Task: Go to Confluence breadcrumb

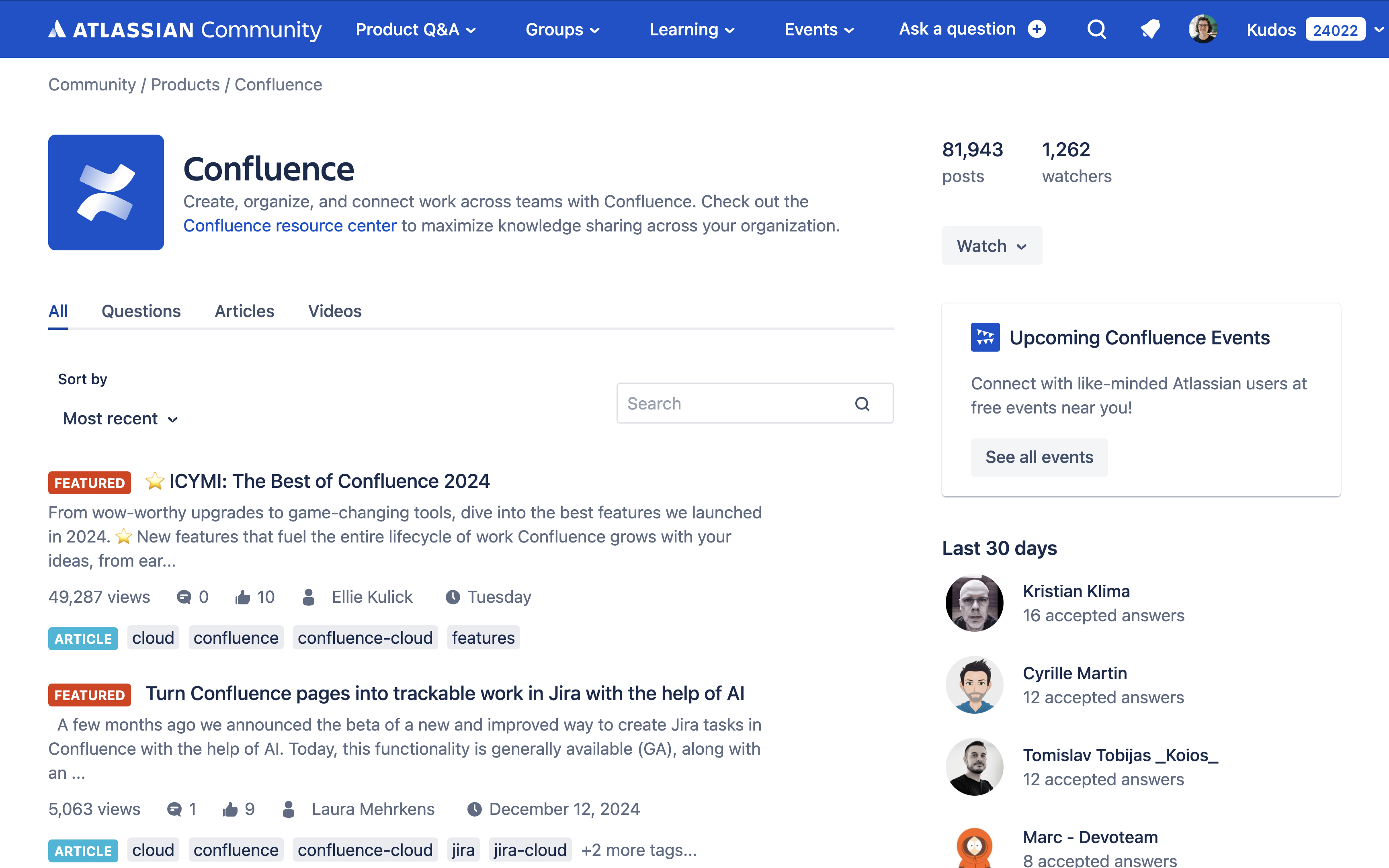Action: (x=279, y=84)
